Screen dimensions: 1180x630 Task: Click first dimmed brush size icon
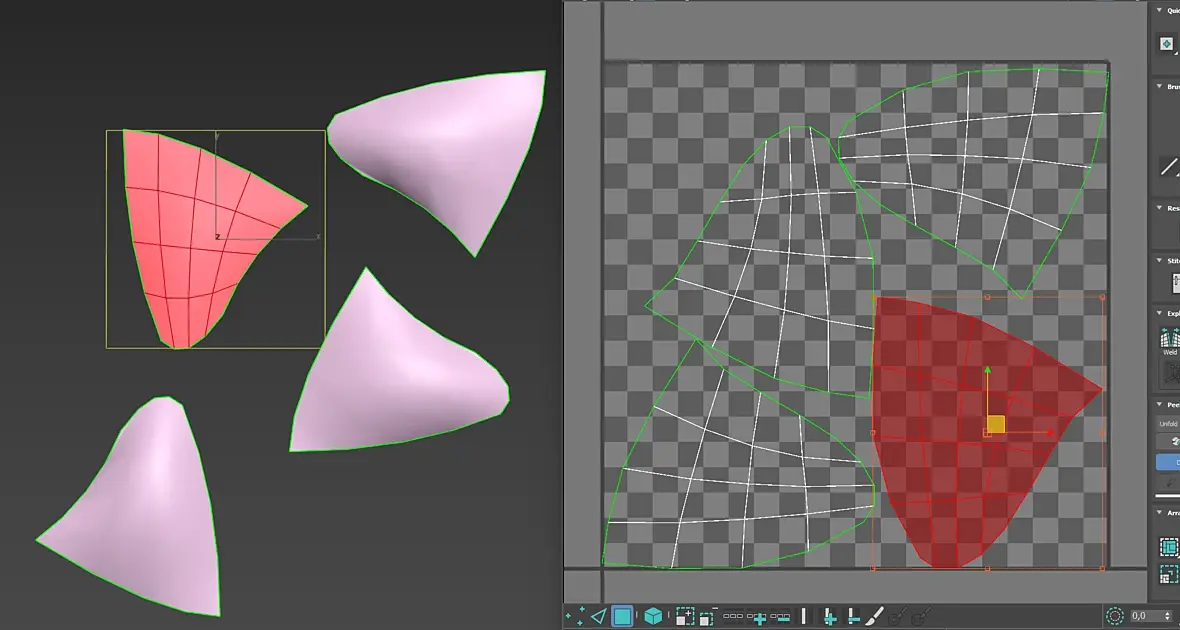pos(898,616)
